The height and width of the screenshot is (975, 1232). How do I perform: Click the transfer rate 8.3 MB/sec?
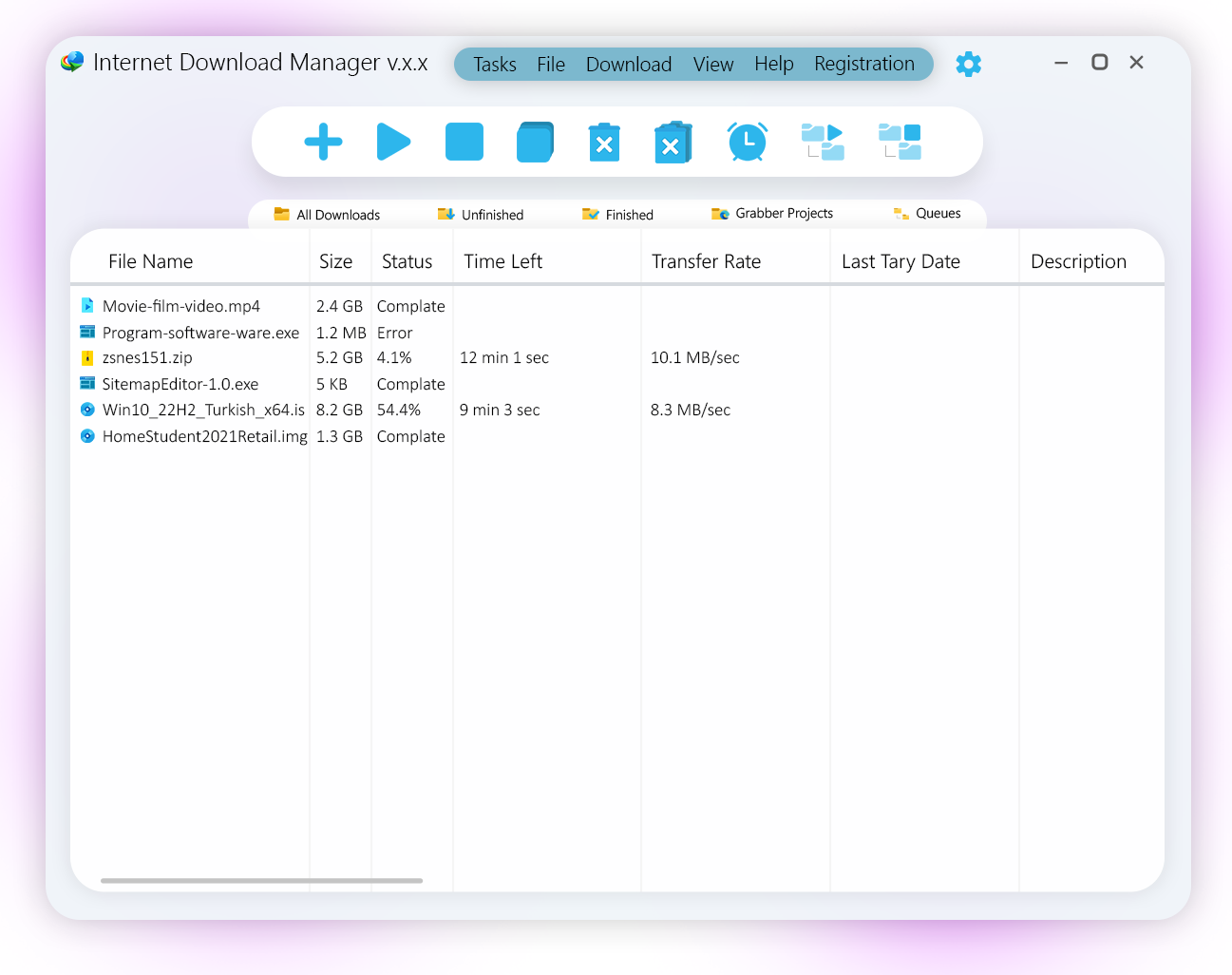(691, 410)
